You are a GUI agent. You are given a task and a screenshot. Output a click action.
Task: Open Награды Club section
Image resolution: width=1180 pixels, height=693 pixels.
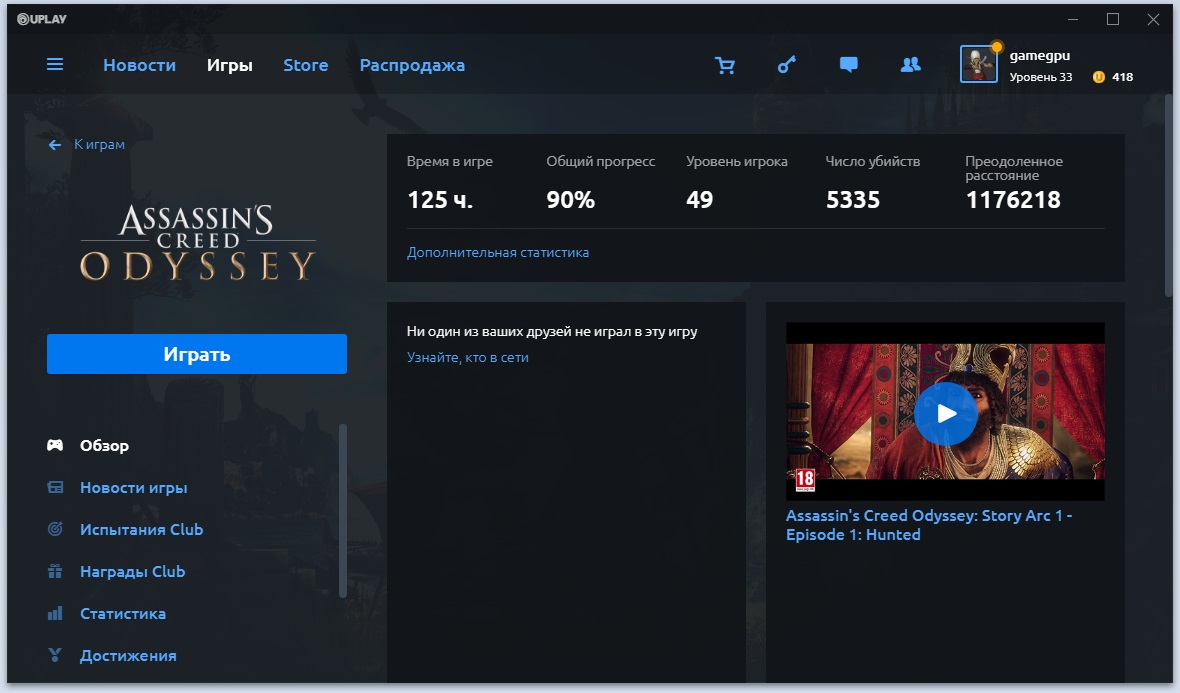132,572
